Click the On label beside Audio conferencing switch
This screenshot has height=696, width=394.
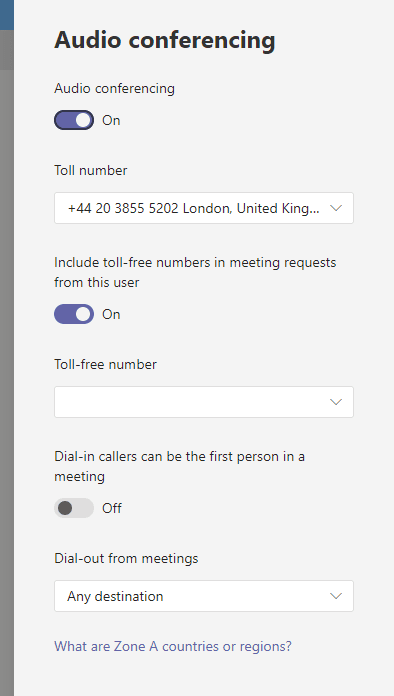click(x=111, y=120)
